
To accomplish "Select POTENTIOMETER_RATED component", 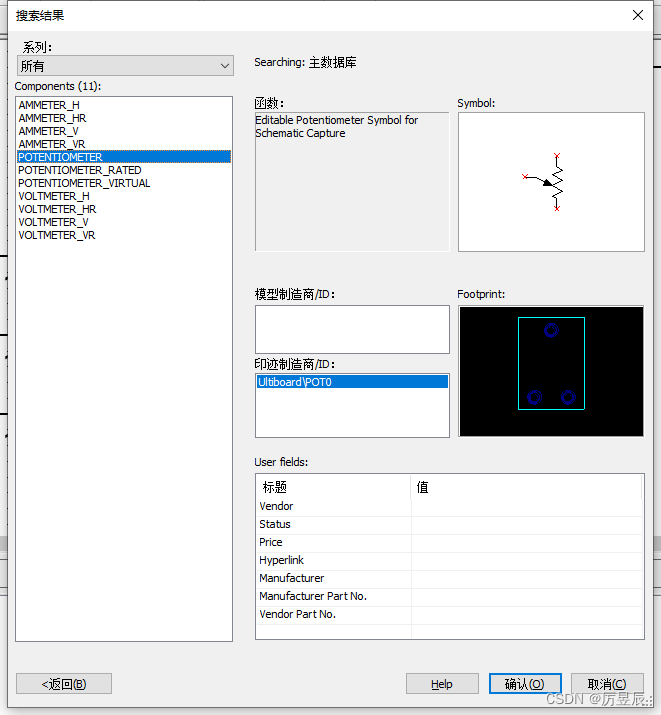I will tap(80, 170).
